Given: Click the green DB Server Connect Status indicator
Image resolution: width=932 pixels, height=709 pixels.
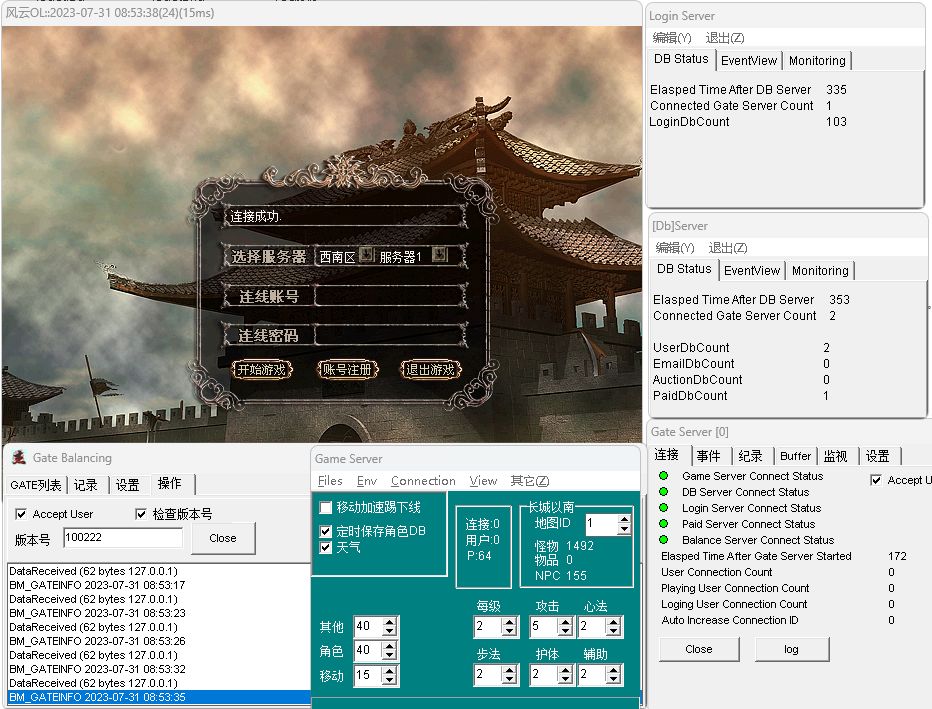Looking at the screenshot, I should click(x=664, y=492).
